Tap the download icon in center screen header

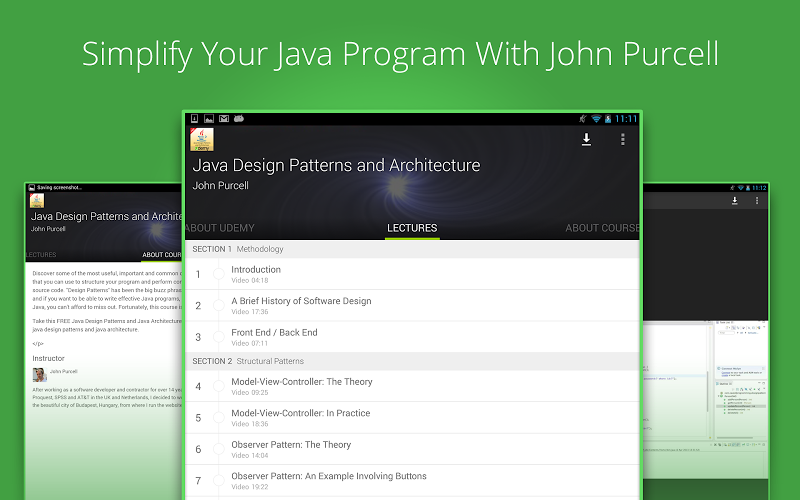click(x=586, y=140)
